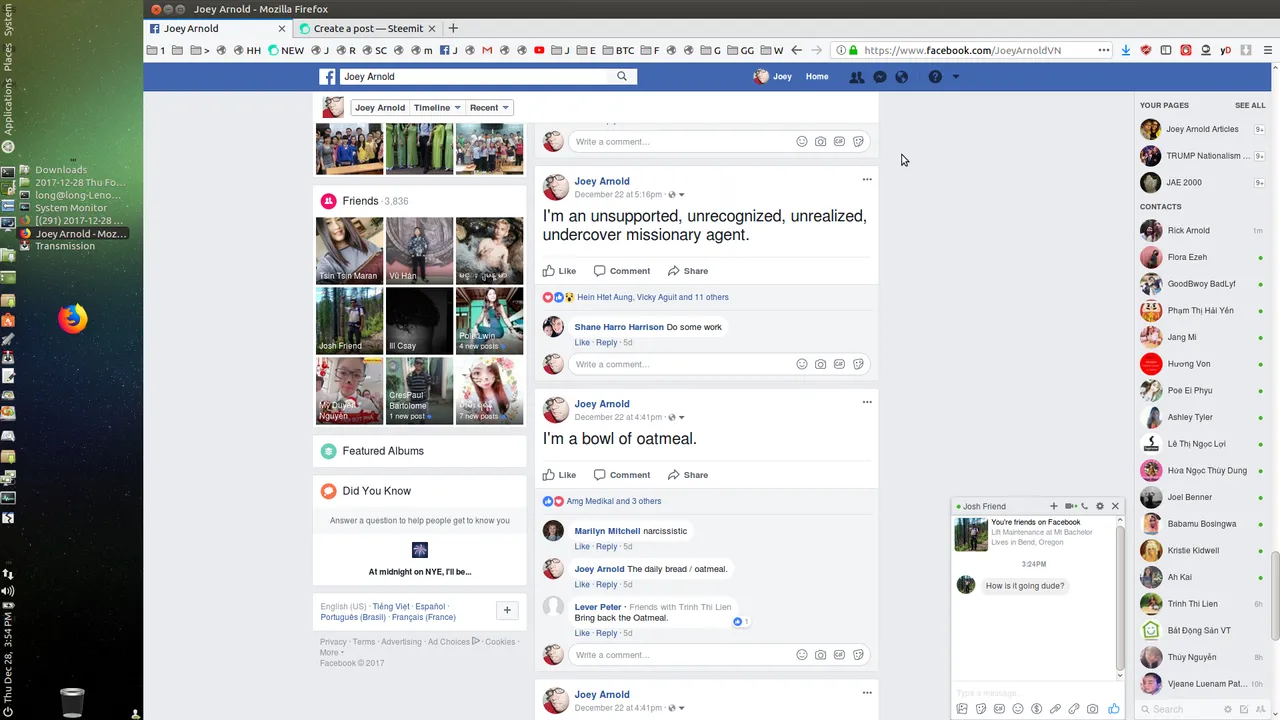1280x720 pixels.
Task: Open chat options gear in Josh Friend chat
Action: 1100,506
